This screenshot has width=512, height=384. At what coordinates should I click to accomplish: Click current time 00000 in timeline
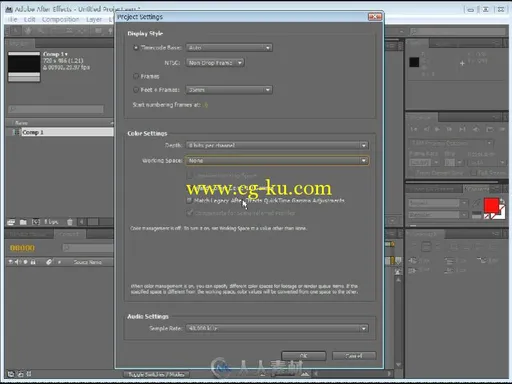pyautogui.click(x=22, y=248)
